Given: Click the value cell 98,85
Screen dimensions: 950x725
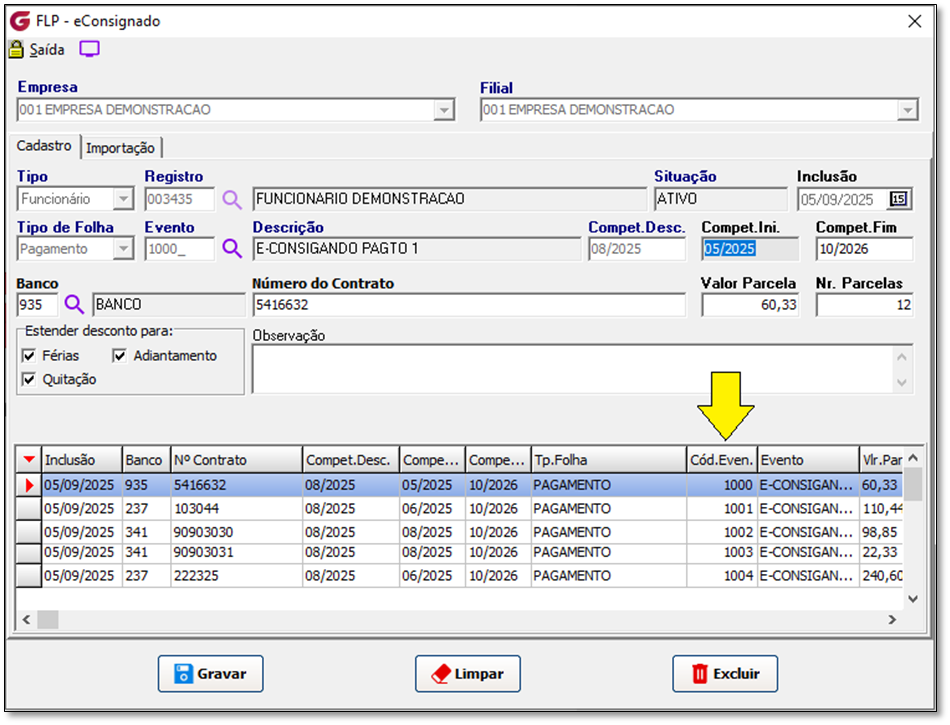Looking at the screenshot, I should click(x=882, y=532).
